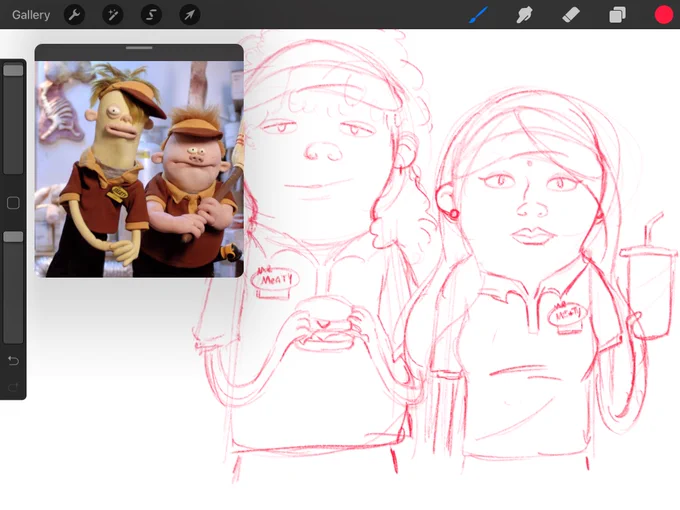Activate the Selection tool
This screenshot has width=680, height=510.
click(x=151, y=15)
